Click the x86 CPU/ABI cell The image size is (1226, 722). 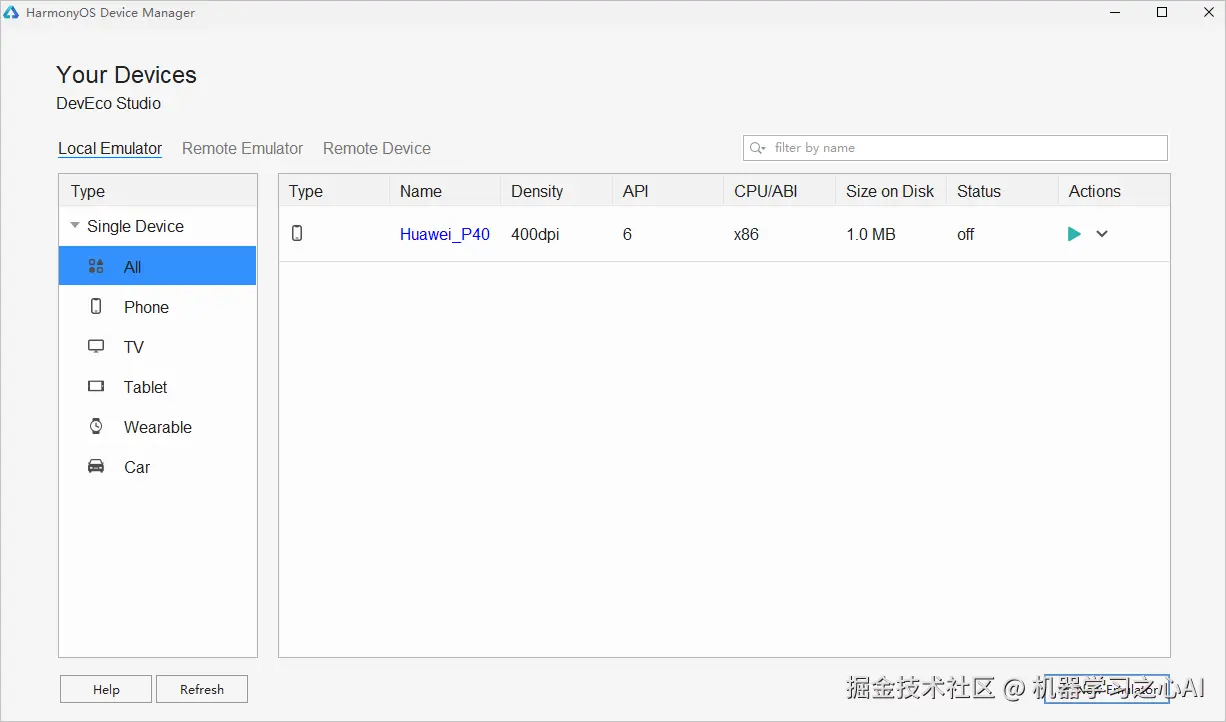(x=746, y=234)
